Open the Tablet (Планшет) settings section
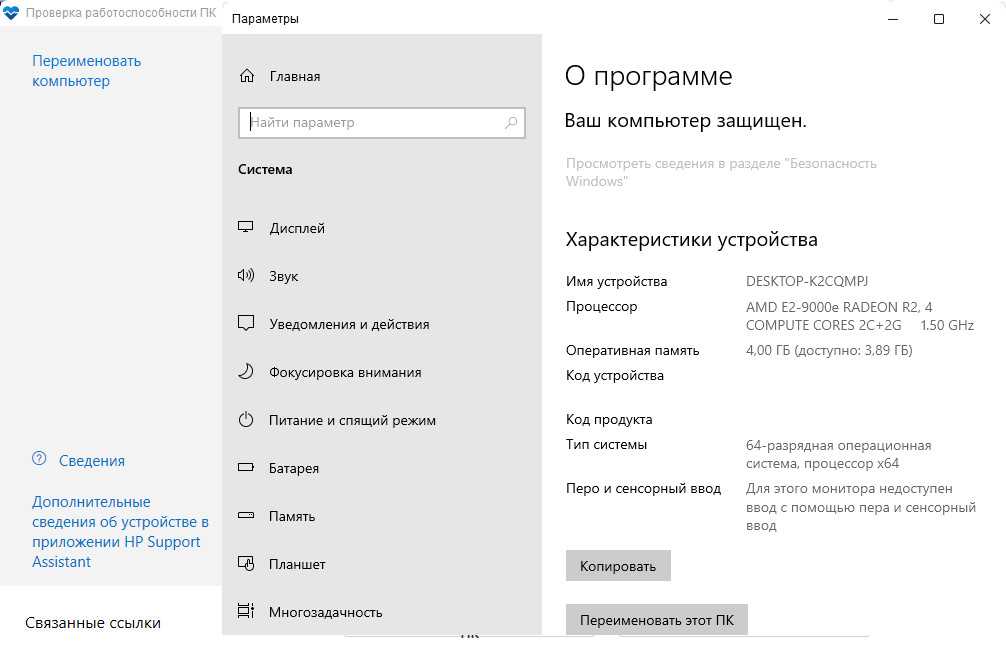 click(x=297, y=564)
